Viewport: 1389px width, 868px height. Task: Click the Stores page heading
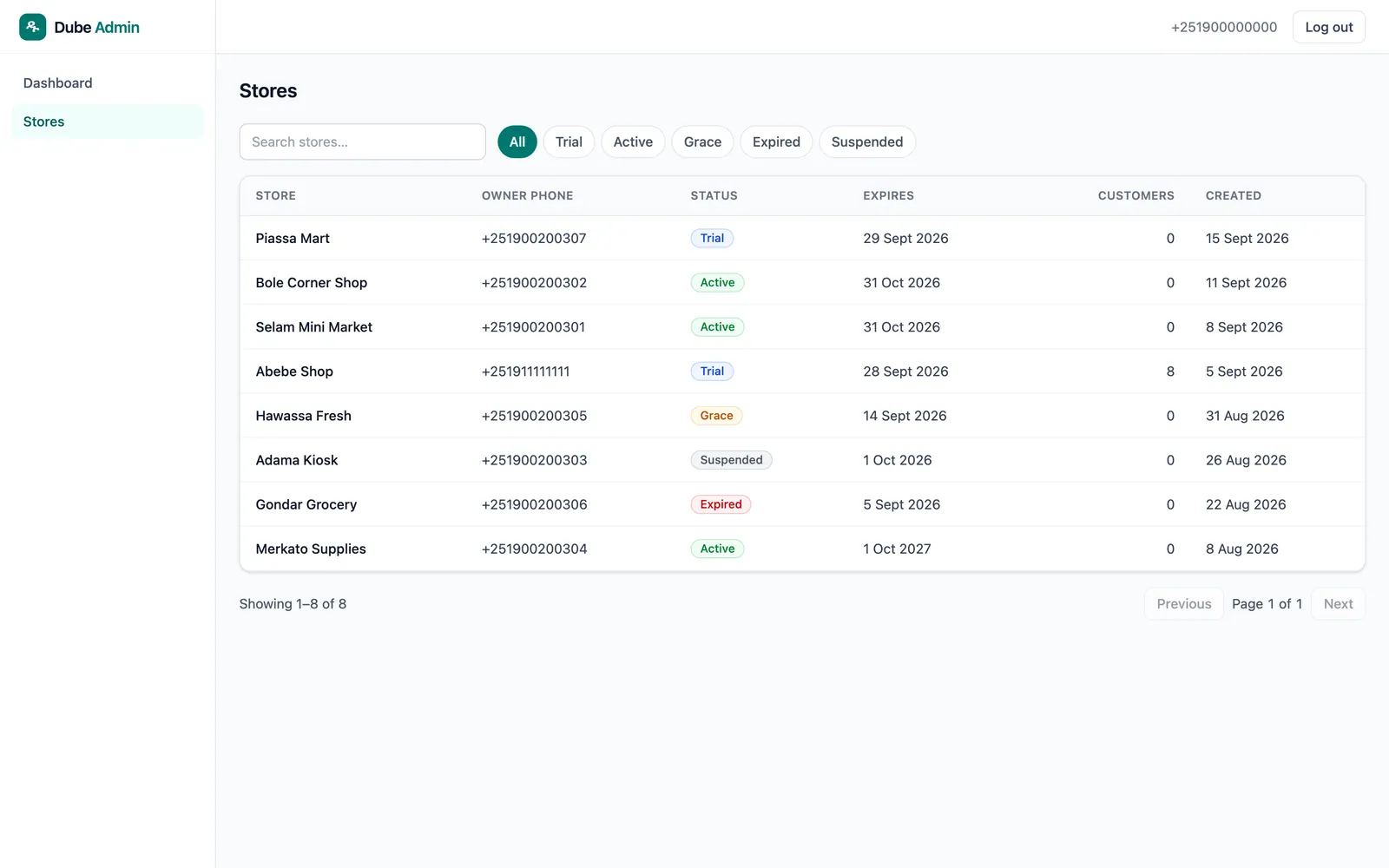[268, 91]
